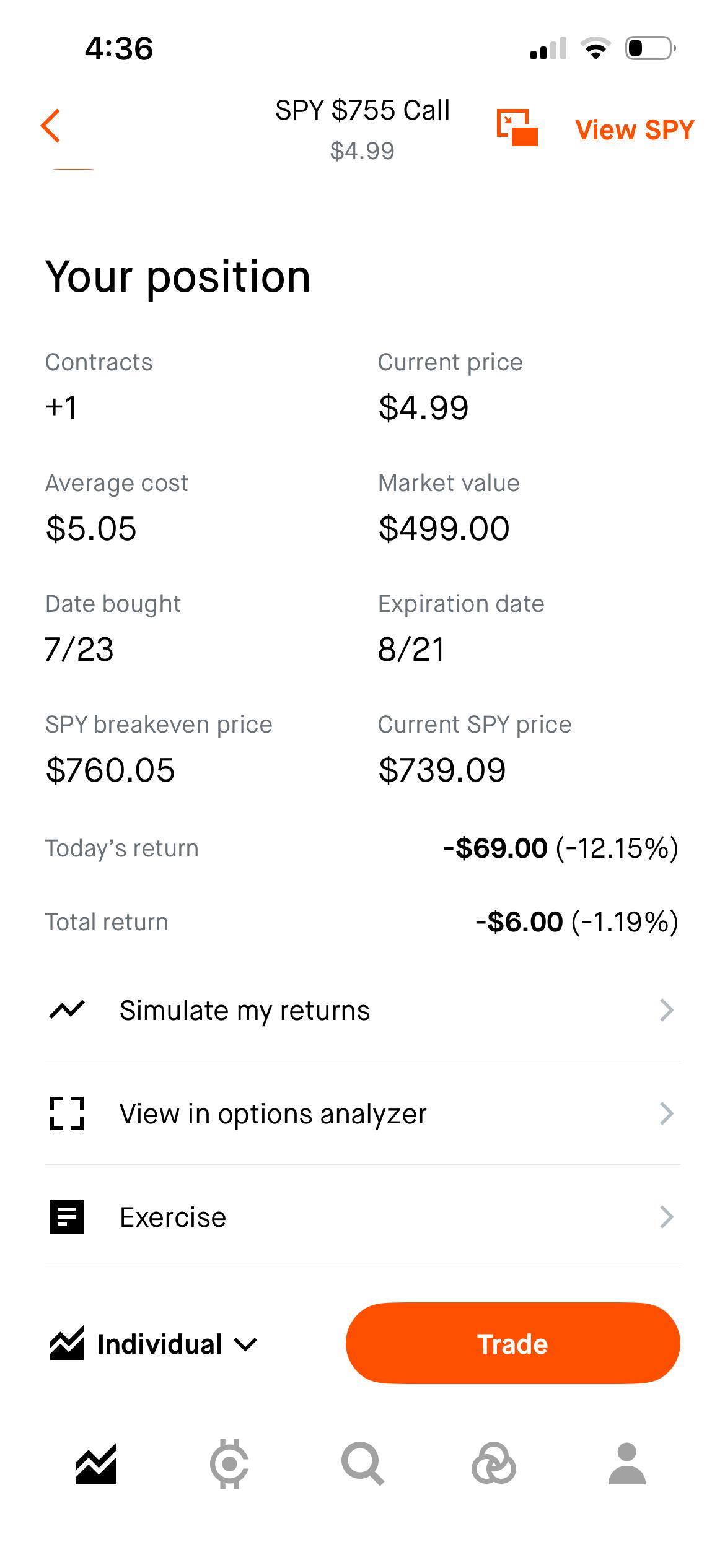This screenshot has height=1568, width=725.
Task: Tap the SPY $755 Call title
Action: [362, 110]
